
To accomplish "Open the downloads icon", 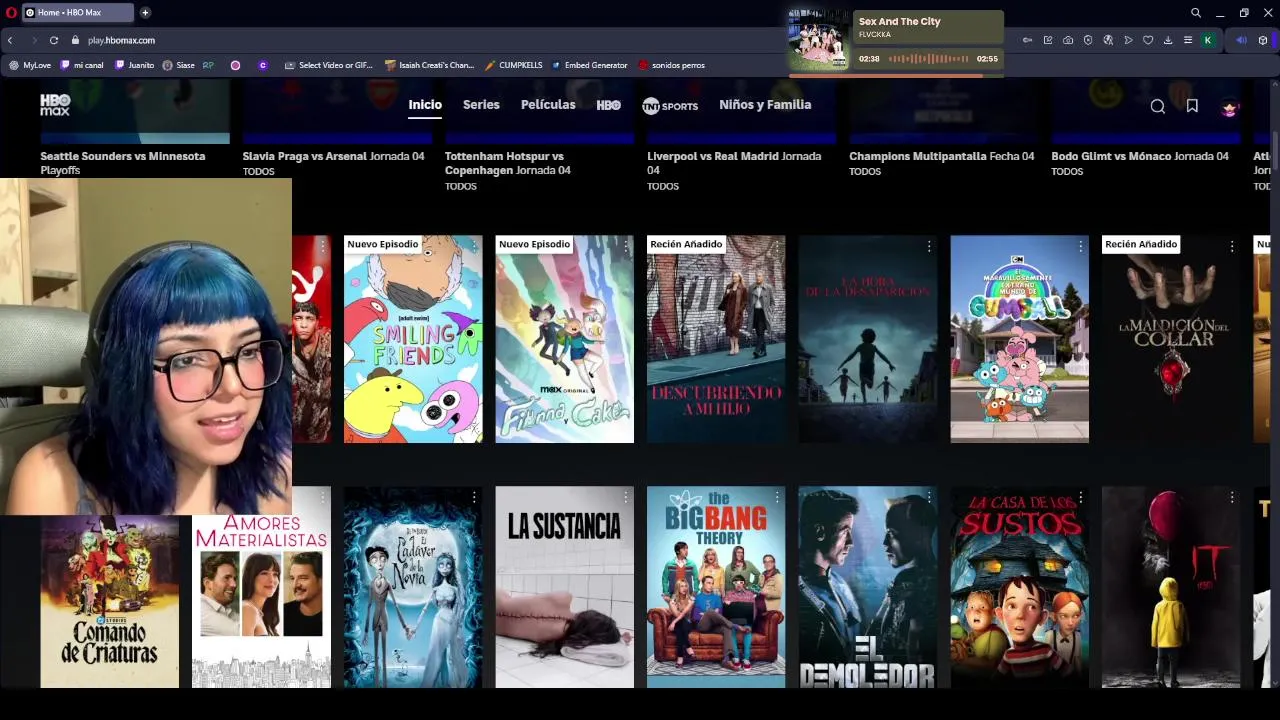I will [x=1168, y=40].
